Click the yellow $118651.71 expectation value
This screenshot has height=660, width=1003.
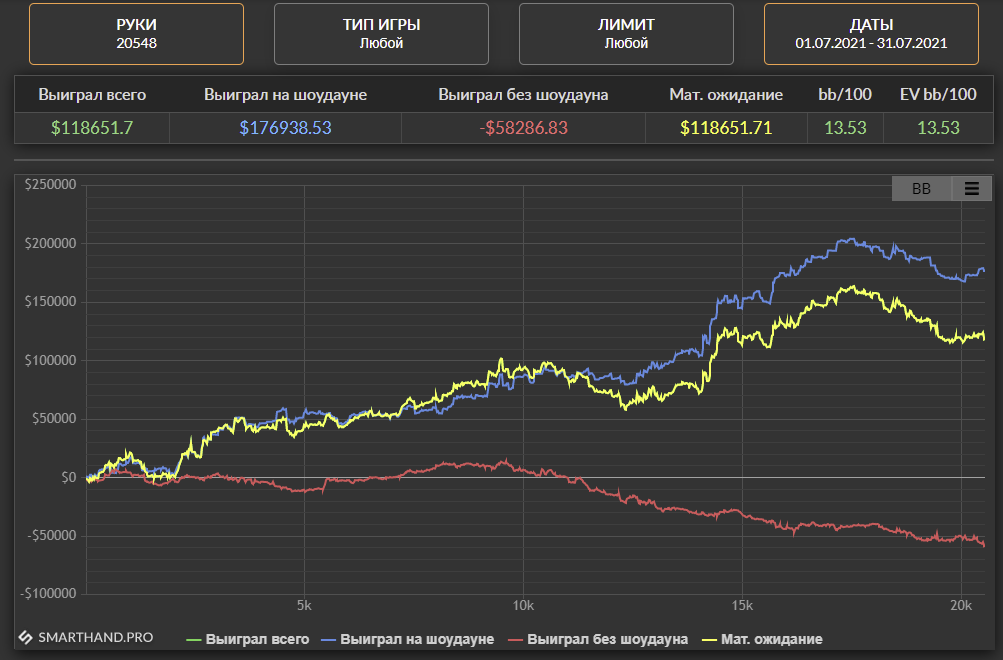(x=726, y=128)
